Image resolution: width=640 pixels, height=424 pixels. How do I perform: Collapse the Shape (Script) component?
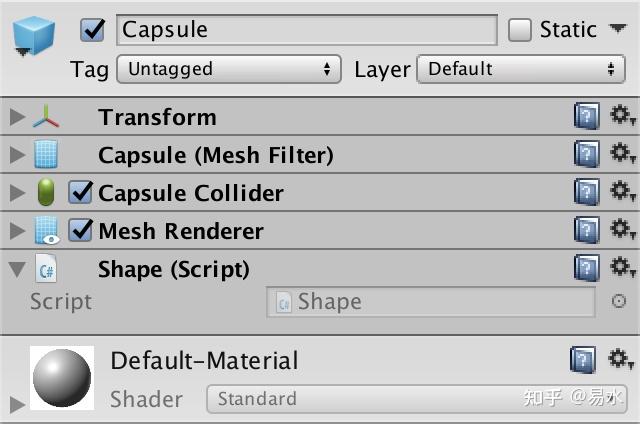click(16, 269)
